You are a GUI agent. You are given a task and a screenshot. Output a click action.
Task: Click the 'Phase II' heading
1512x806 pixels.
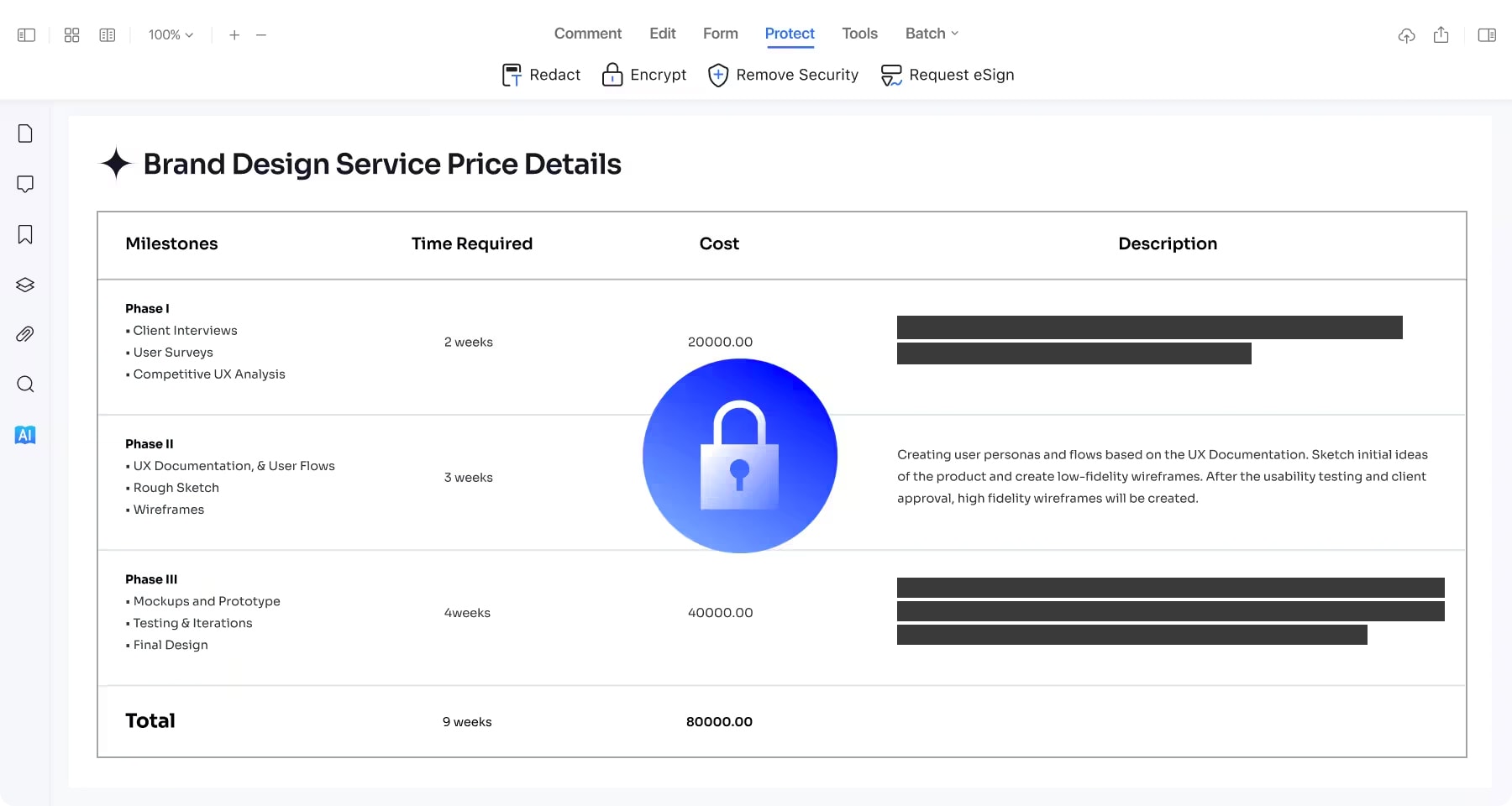(x=150, y=443)
